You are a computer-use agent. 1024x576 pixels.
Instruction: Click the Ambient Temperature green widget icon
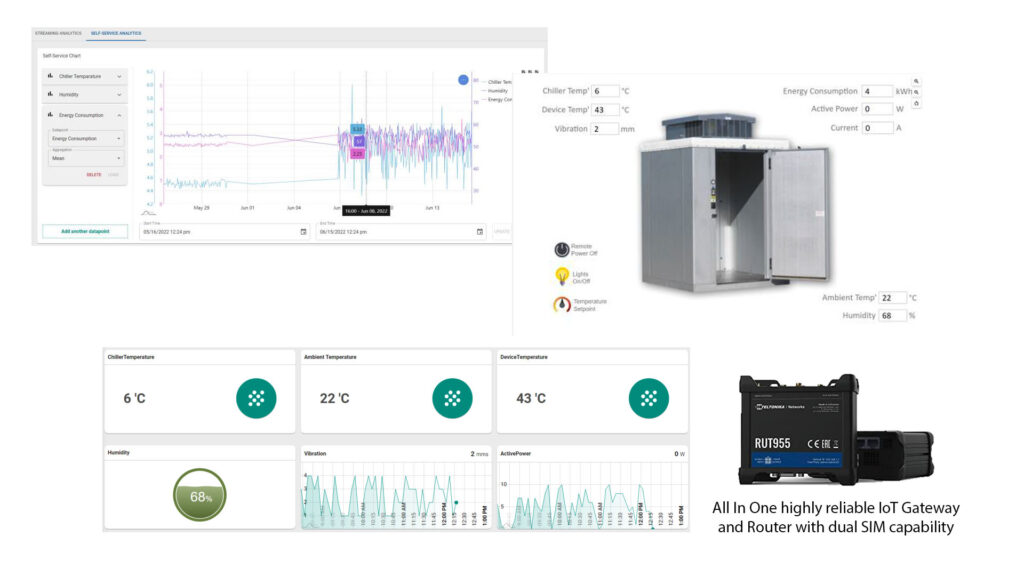(x=452, y=398)
